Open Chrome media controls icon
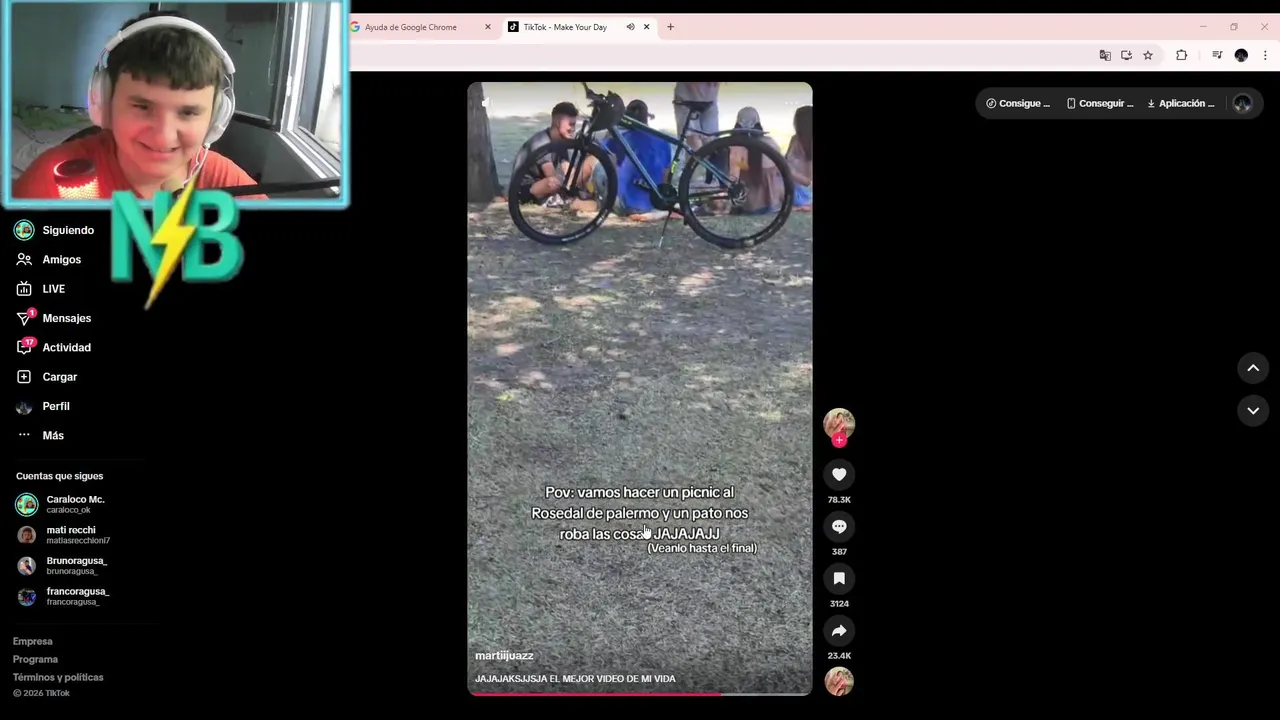The width and height of the screenshot is (1280, 720). 1217,55
